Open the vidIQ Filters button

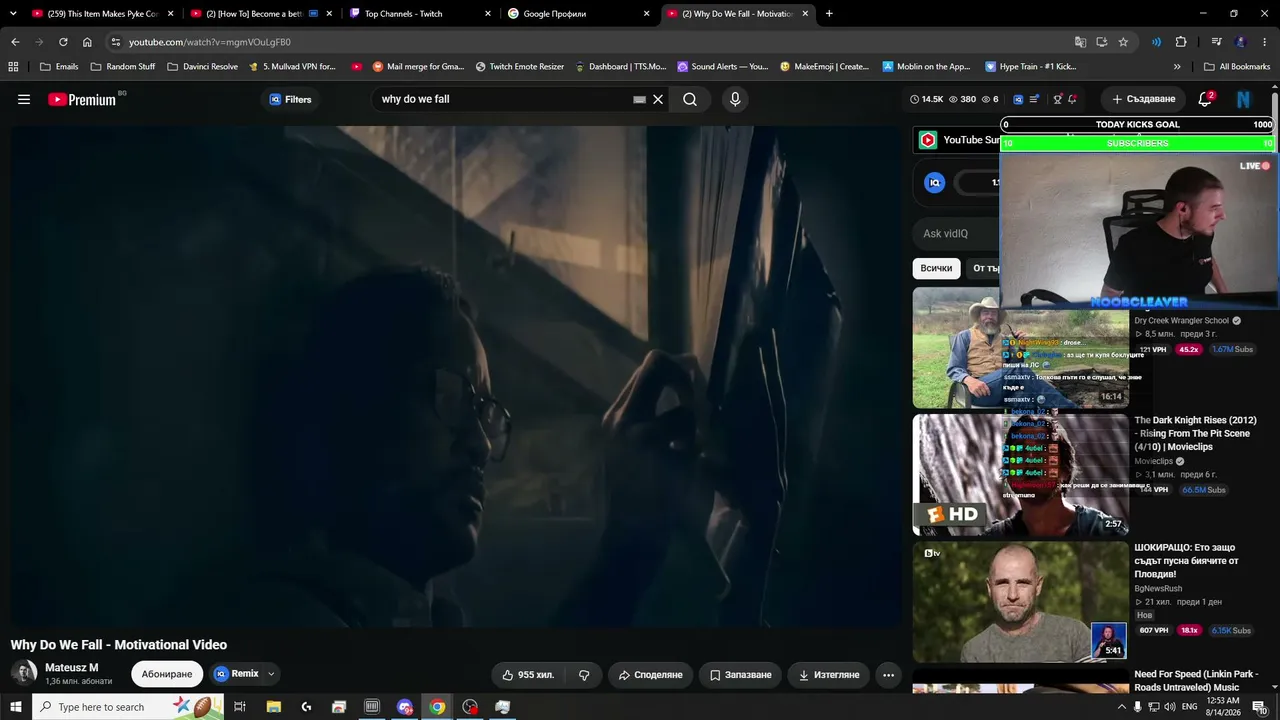click(x=291, y=99)
